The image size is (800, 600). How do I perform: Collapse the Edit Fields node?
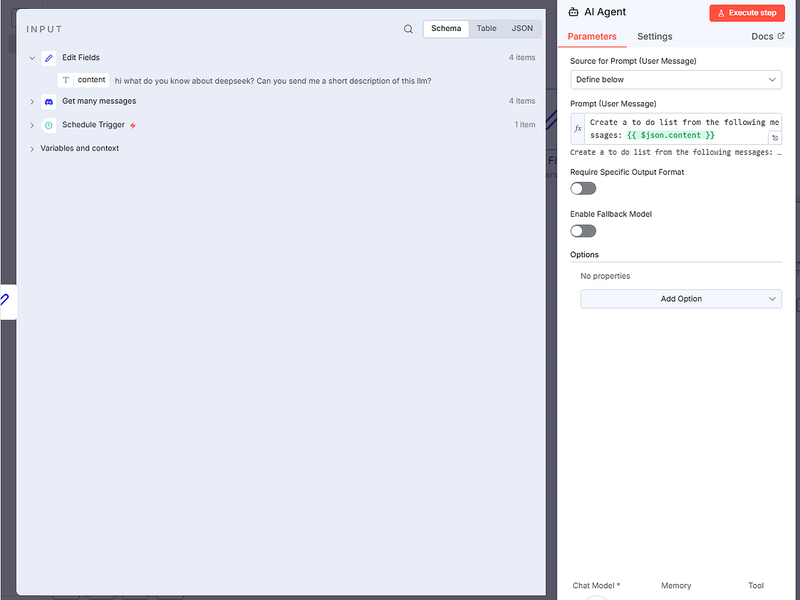(x=32, y=58)
